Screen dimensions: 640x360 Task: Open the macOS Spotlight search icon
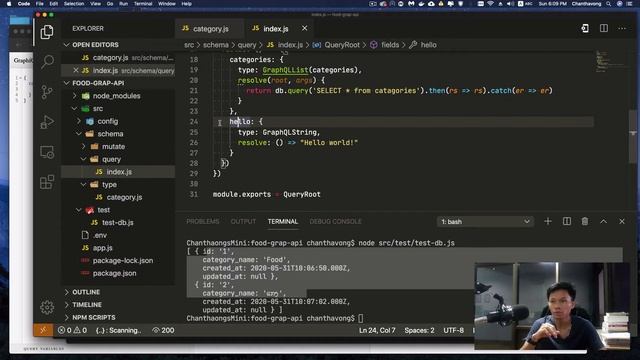[x=609, y=4]
